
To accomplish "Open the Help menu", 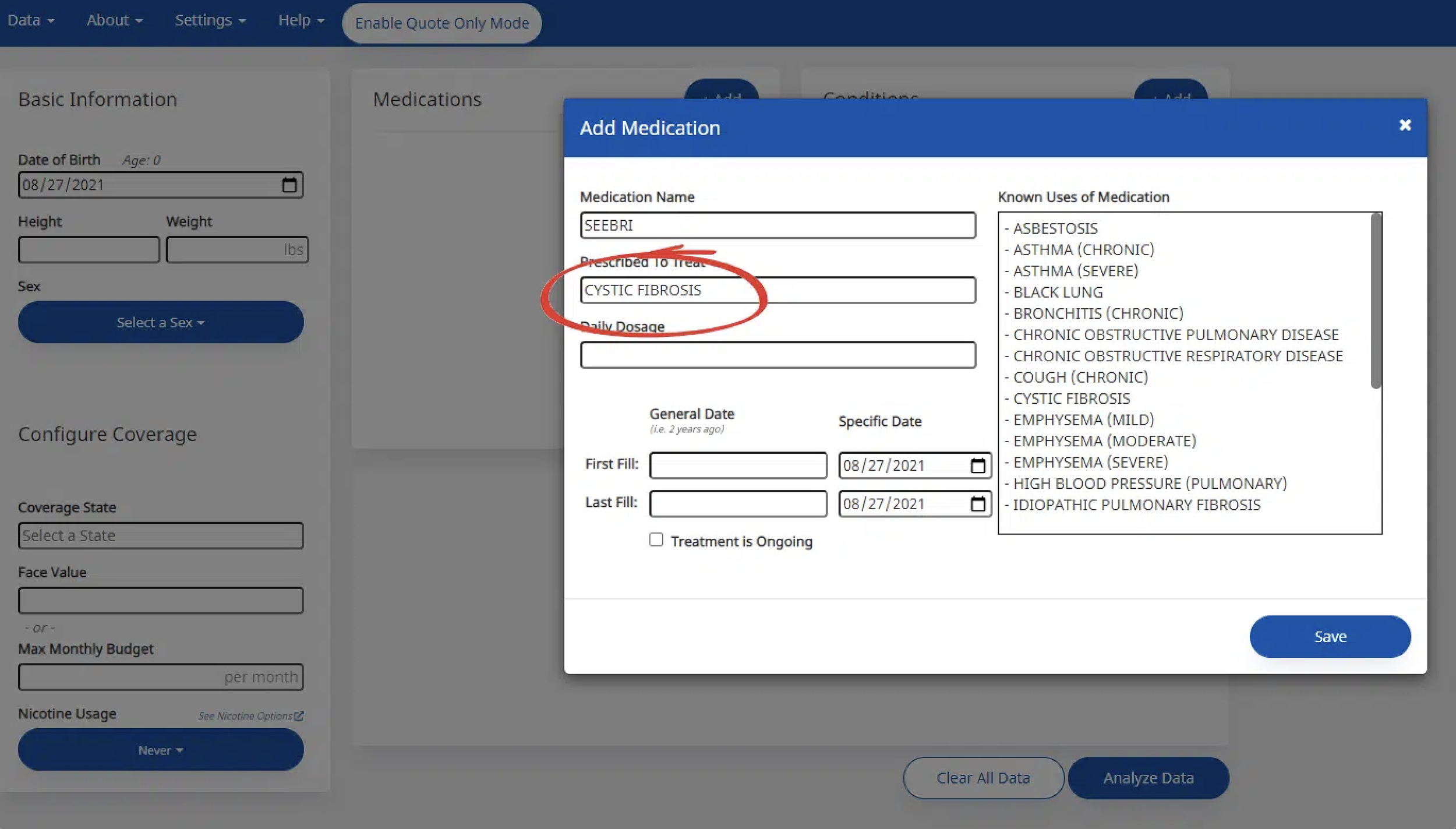I will [x=301, y=20].
